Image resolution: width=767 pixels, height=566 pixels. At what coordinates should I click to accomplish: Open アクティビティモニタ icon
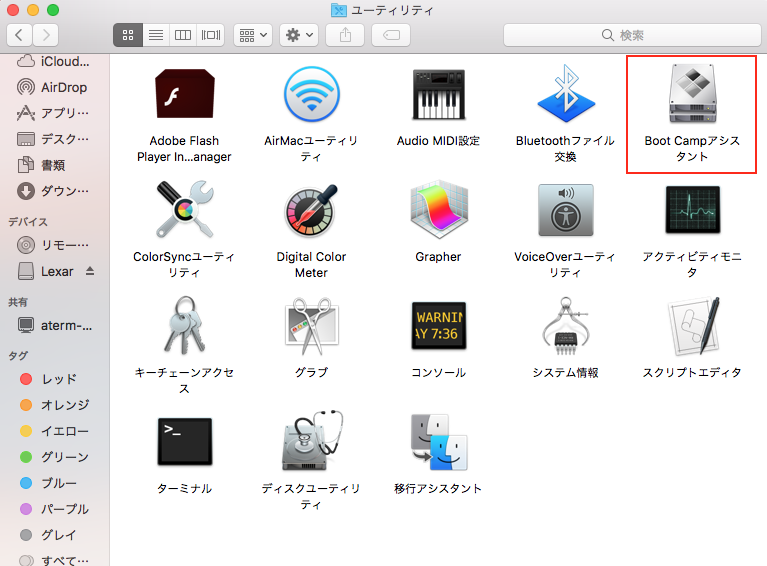(693, 210)
